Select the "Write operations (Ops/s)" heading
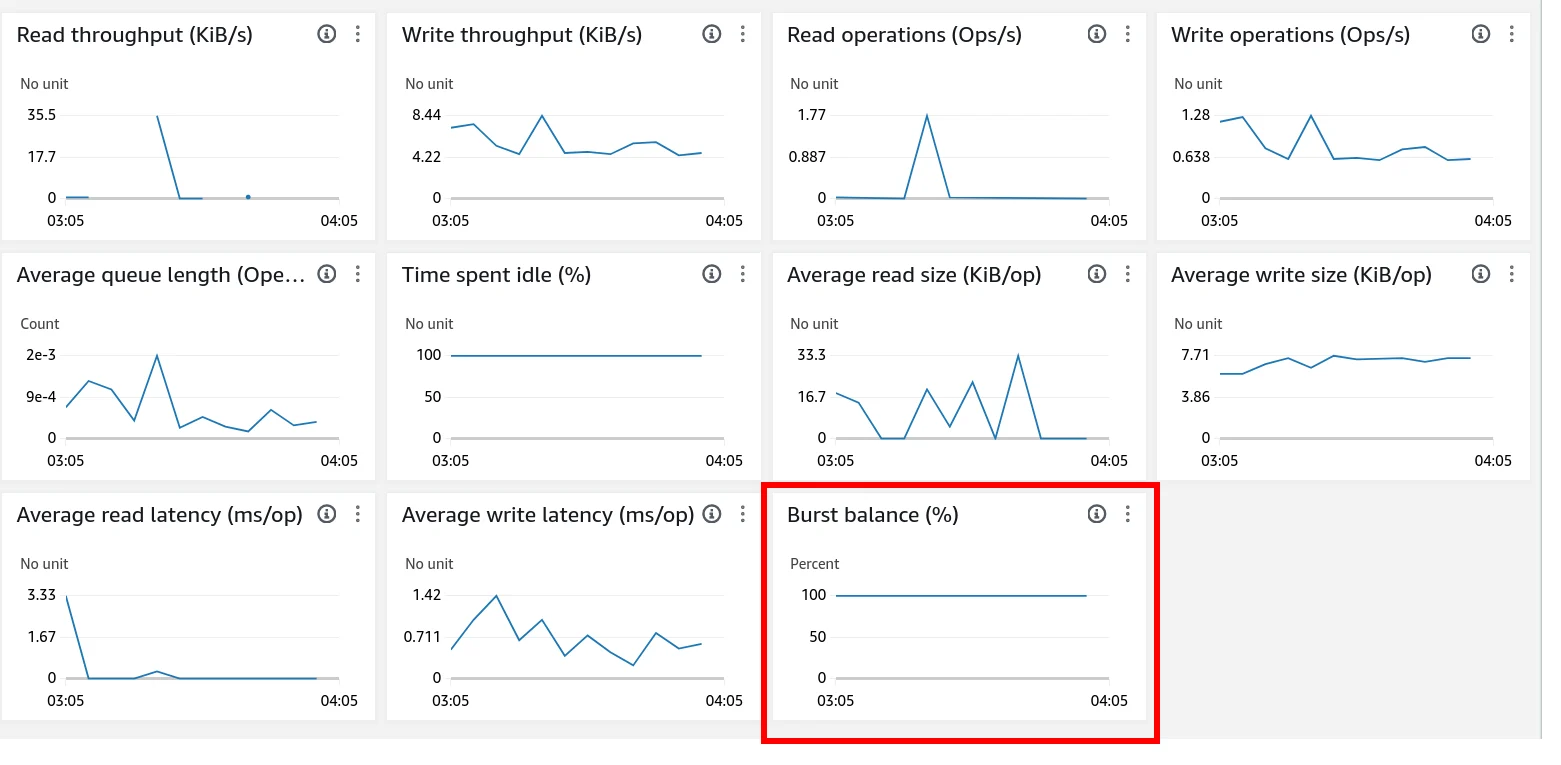This screenshot has height=765, width=1561. click(1291, 35)
